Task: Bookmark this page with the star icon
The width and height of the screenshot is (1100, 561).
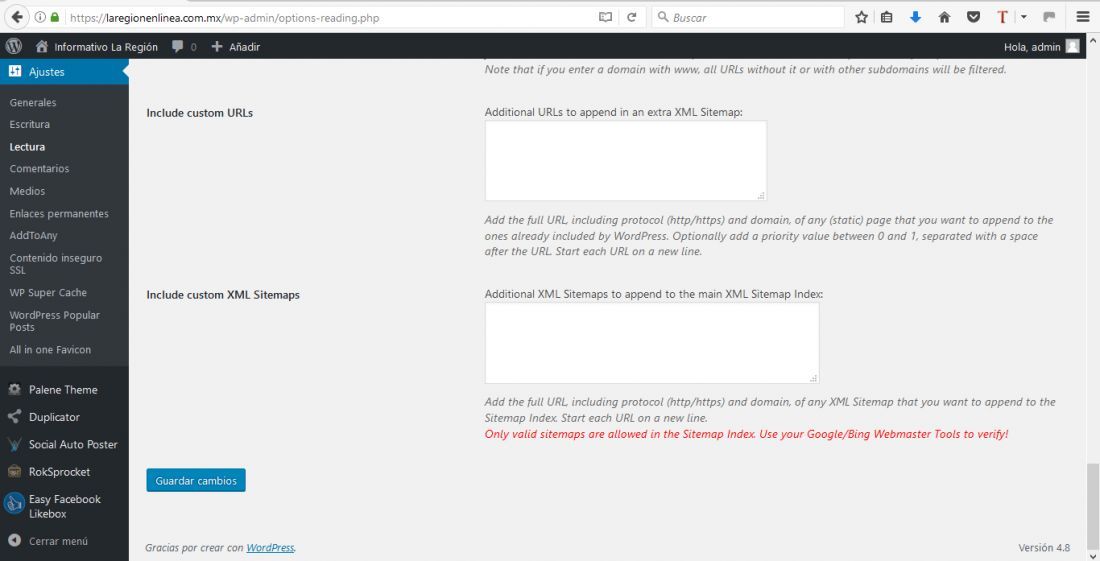Action: (x=861, y=18)
